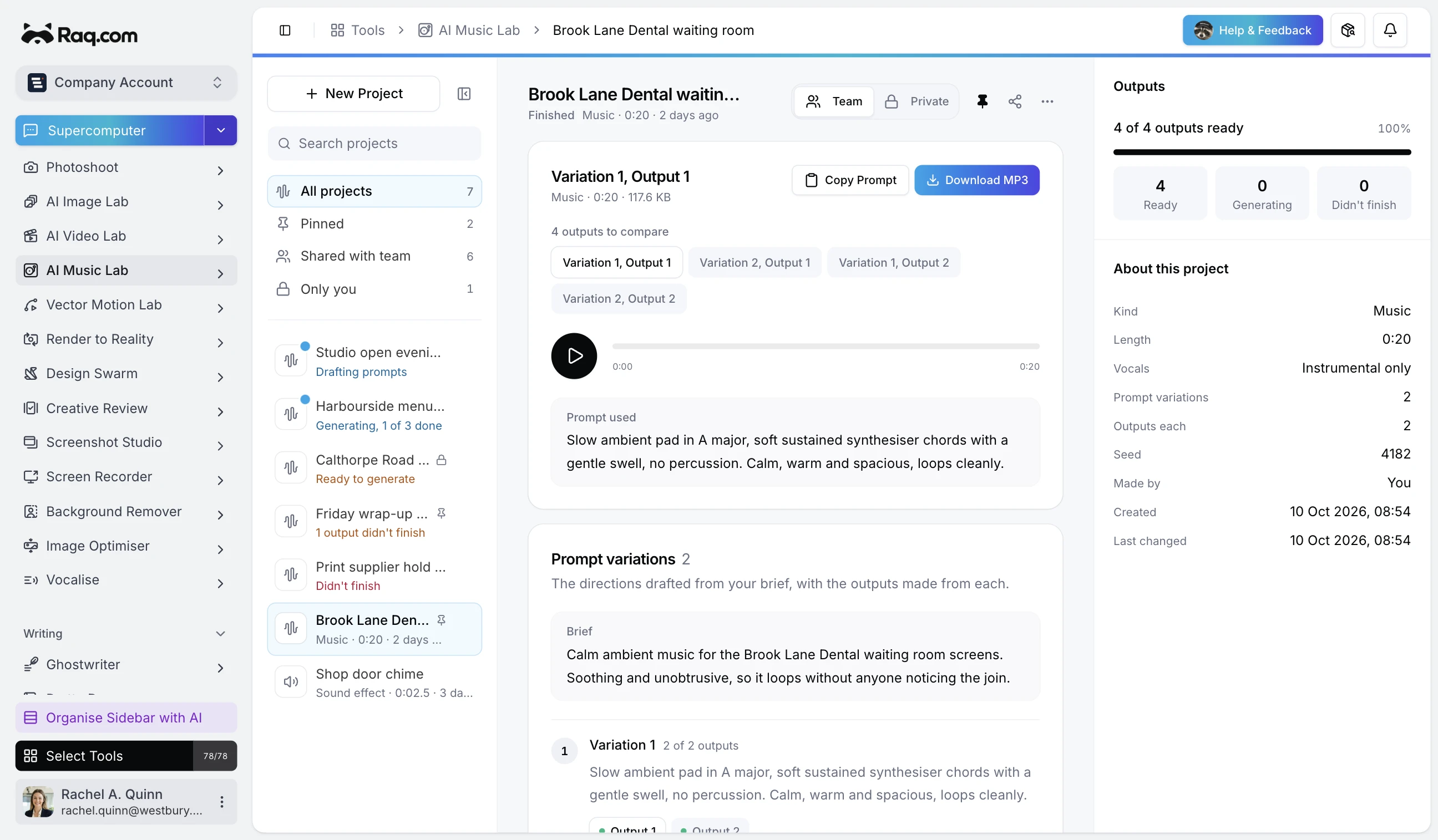Open Help & Feedback
1438x840 pixels.
pos(1252,30)
